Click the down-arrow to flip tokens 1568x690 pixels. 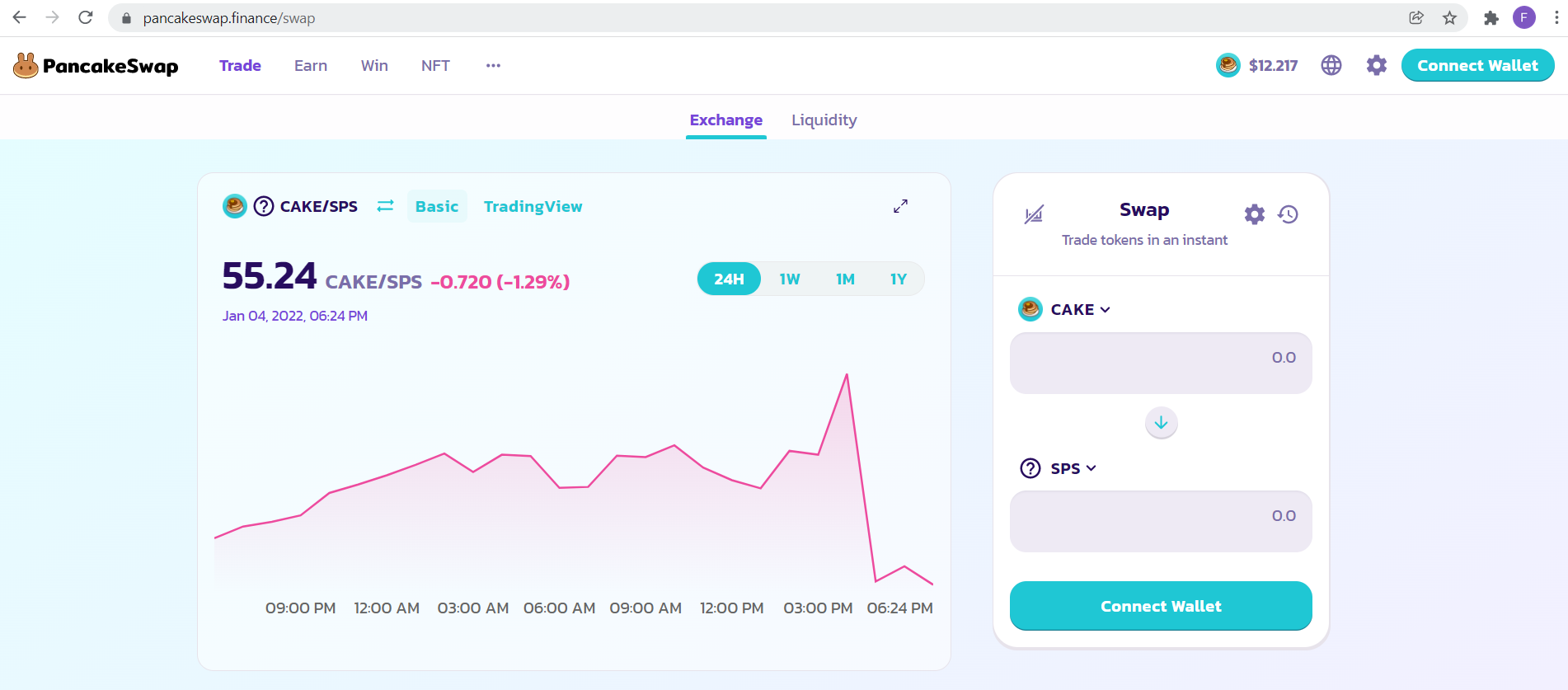pos(1162,423)
